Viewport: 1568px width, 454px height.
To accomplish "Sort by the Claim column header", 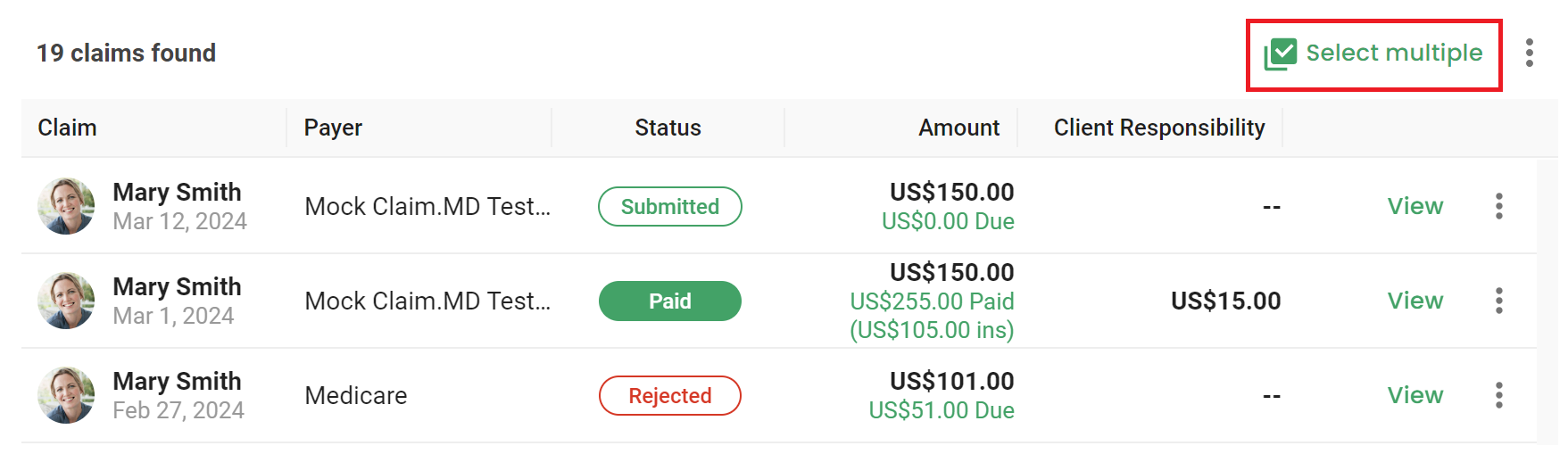I will (x=67, y=128).
